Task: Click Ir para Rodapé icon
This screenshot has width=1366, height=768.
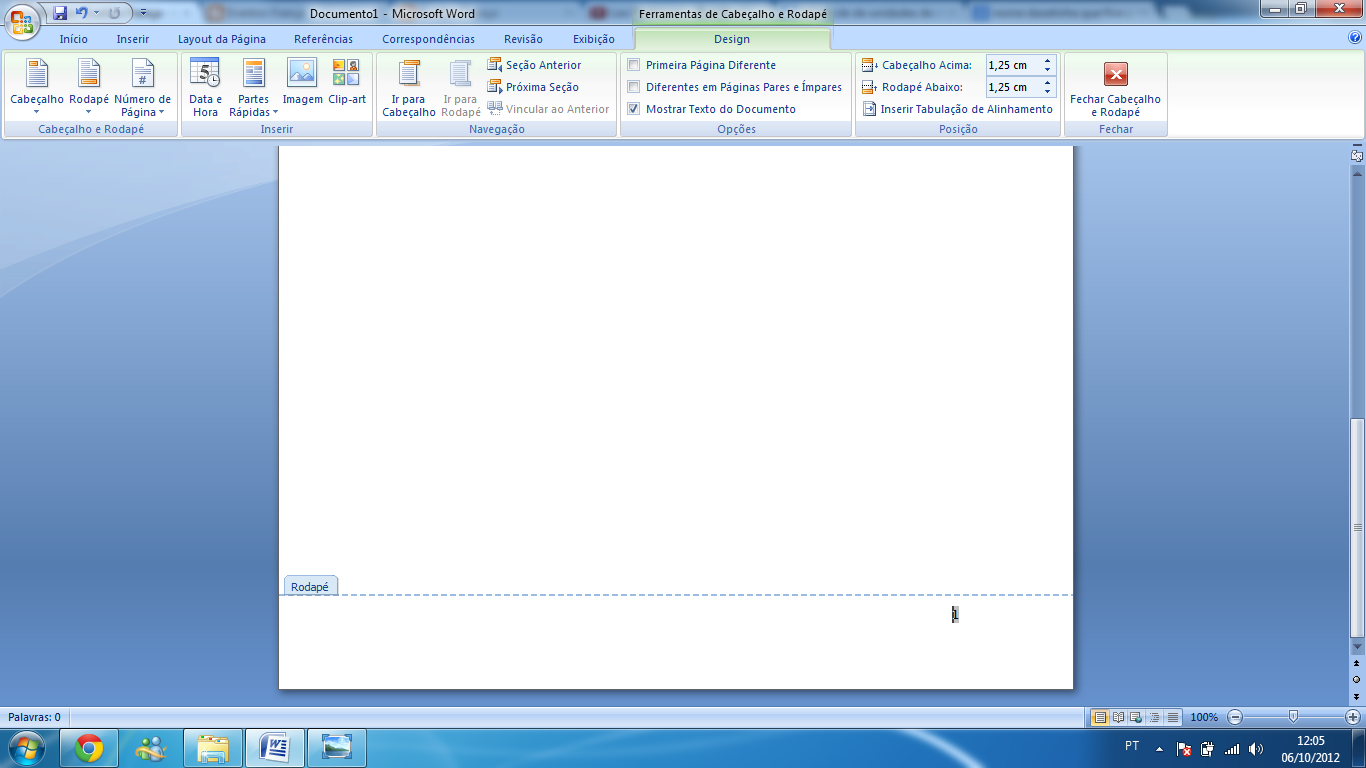Action: 460,88
